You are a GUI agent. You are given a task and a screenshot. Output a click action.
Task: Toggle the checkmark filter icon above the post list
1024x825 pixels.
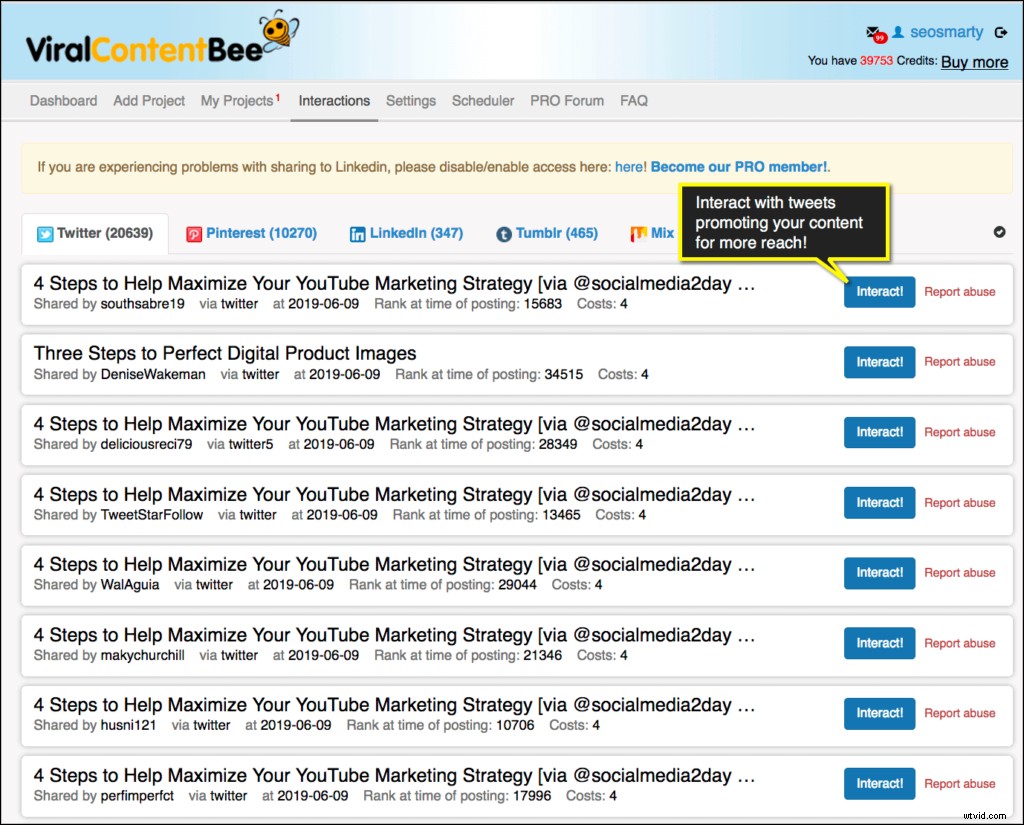coord(999,231)
